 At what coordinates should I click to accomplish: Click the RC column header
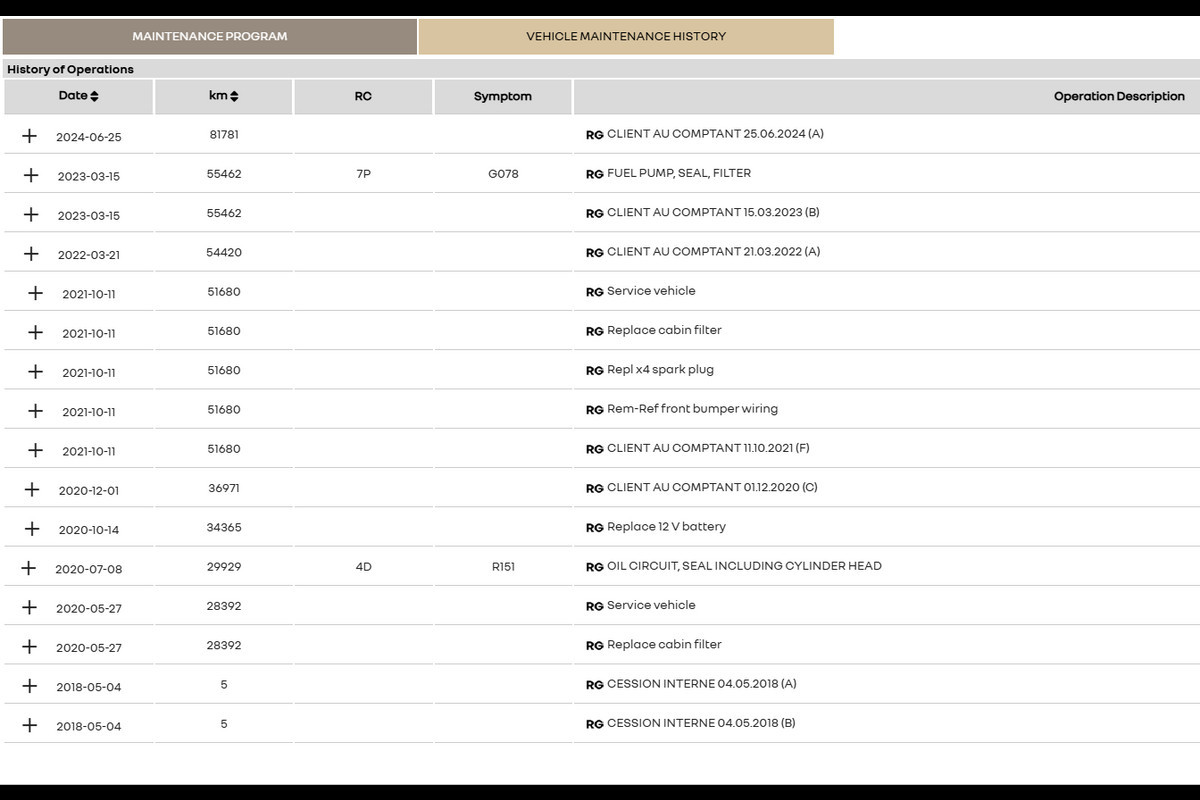363,97
